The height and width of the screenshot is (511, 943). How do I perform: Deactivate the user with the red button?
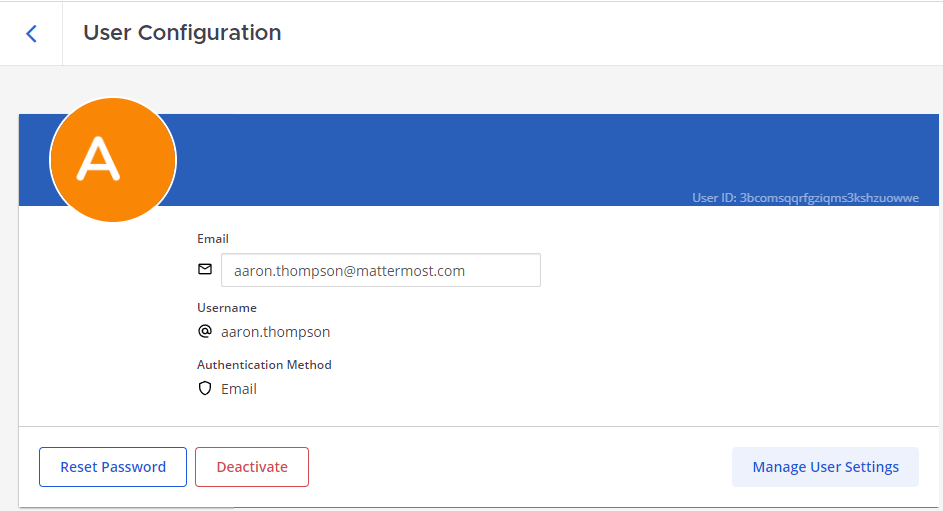coord(252,467)
